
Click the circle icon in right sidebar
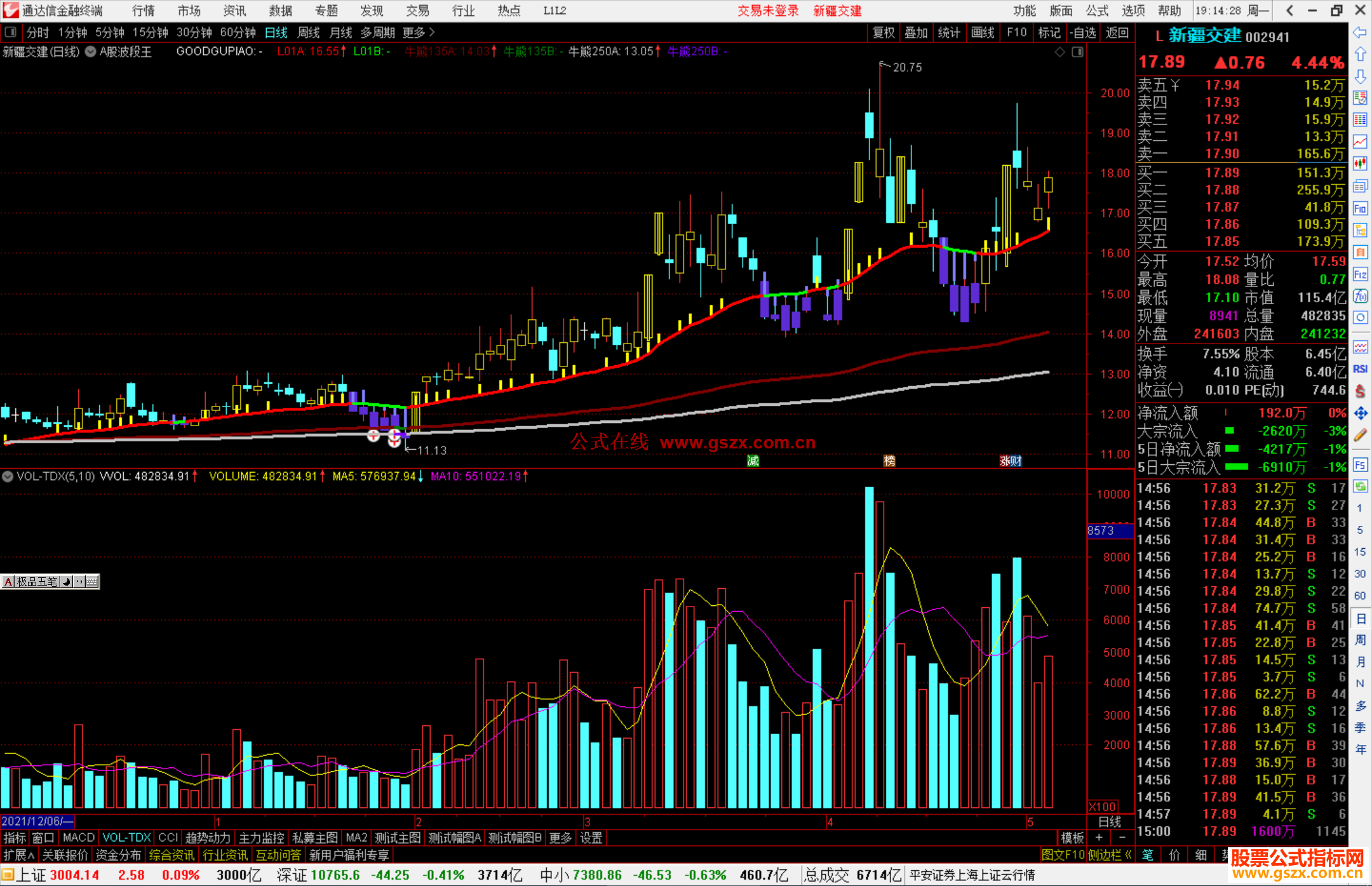1360,318
